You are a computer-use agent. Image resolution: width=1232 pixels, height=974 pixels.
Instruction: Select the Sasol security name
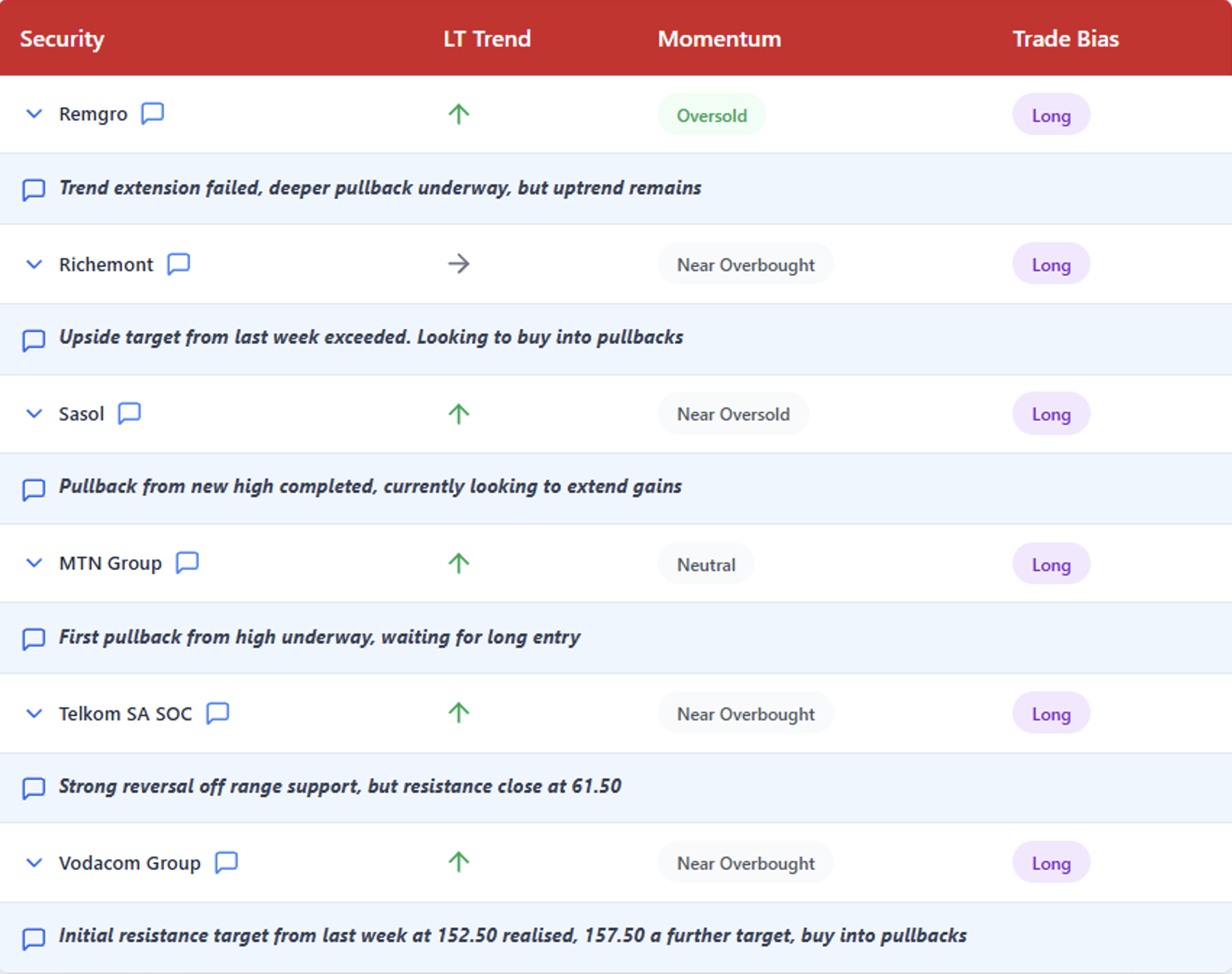tap(82, 414)
